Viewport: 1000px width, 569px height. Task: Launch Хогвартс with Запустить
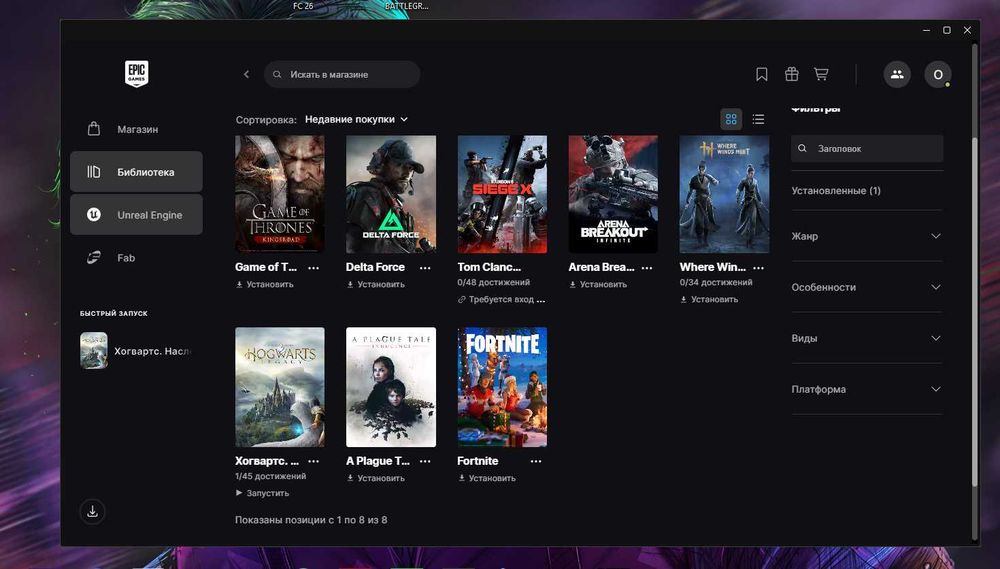(x=262, y=493)
